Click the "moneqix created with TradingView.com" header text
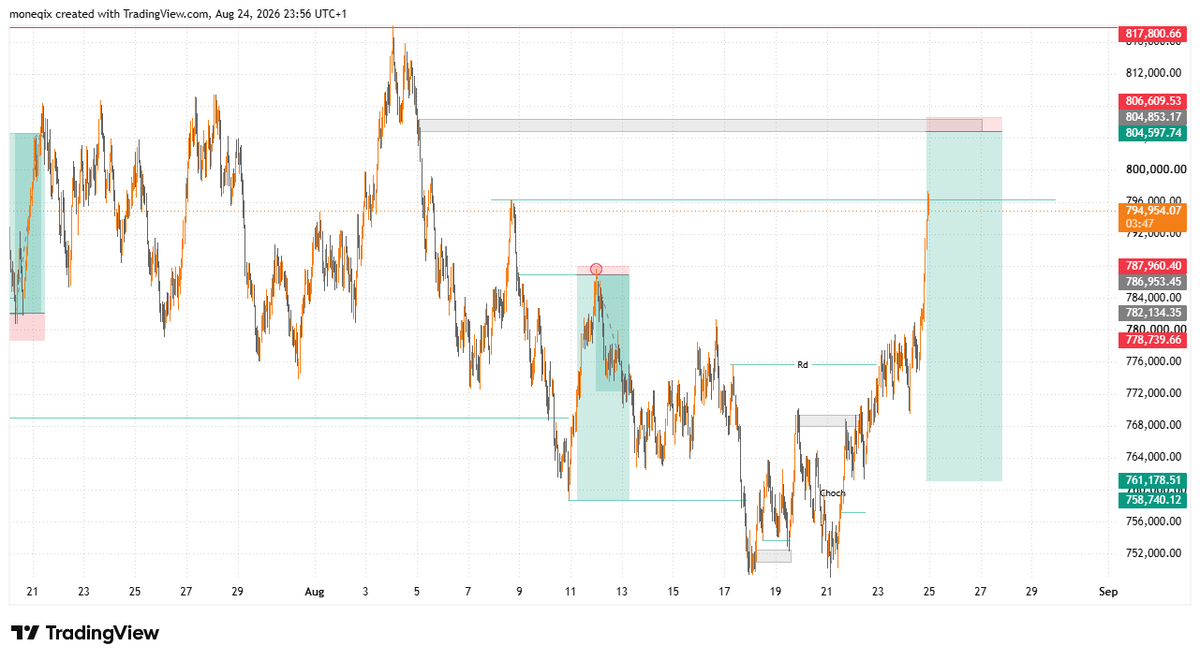The height and width of the screenshot is (661, 1200). point(112,14)
